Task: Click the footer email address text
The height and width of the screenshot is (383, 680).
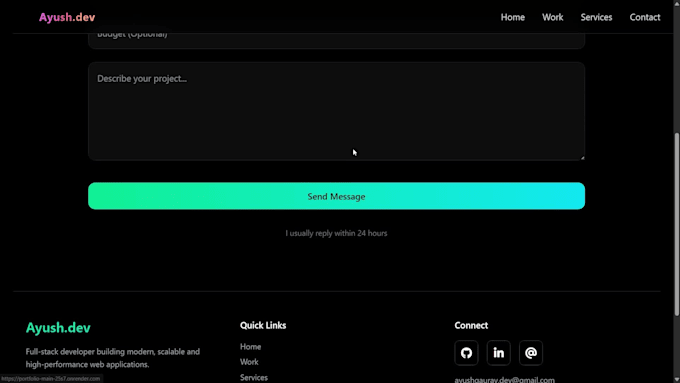Action: click(x=504, y=380)
